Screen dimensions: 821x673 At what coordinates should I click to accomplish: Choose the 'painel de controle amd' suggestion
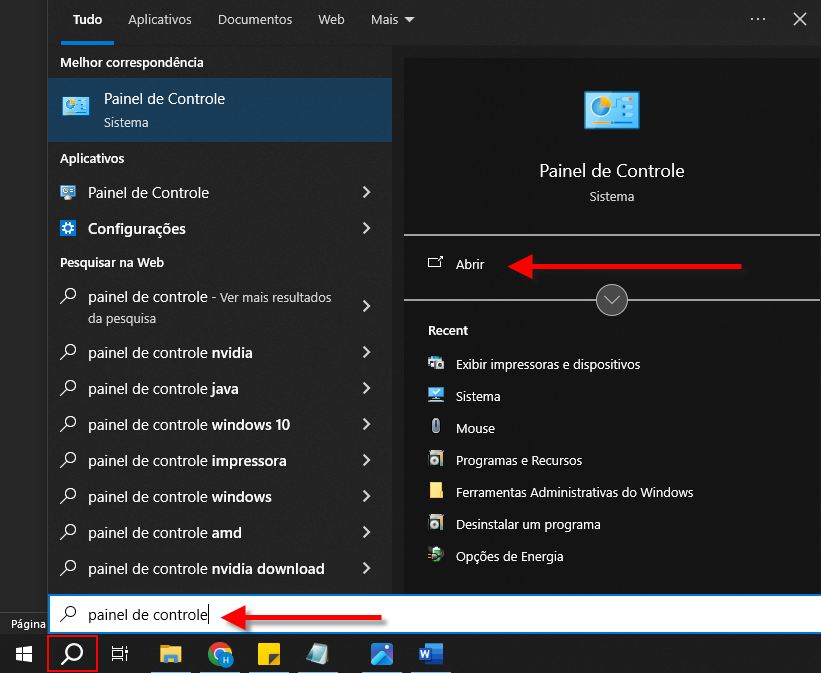pyautogui.click(x=220, y=532)
